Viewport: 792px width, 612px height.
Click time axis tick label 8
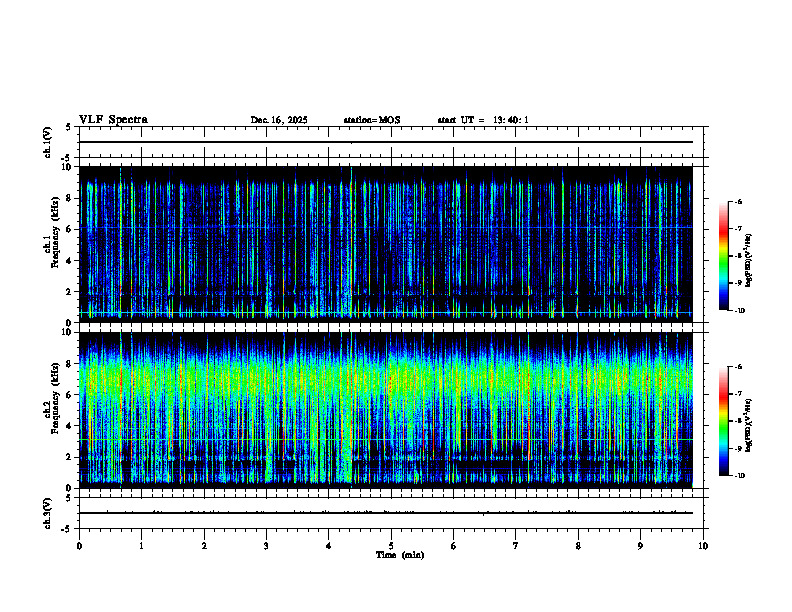coord(578,546)
